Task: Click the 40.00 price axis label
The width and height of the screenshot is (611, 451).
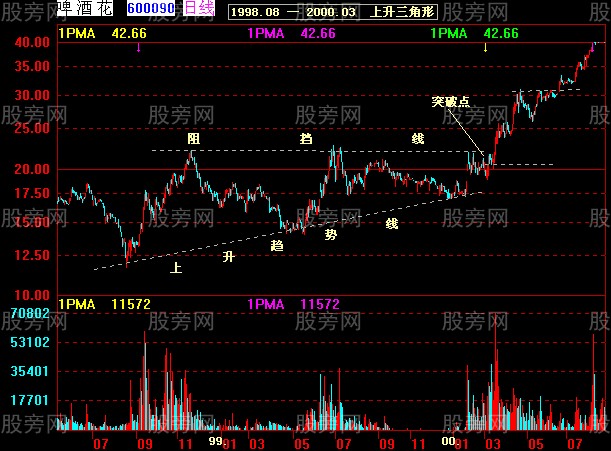Action: click(32, 42)
